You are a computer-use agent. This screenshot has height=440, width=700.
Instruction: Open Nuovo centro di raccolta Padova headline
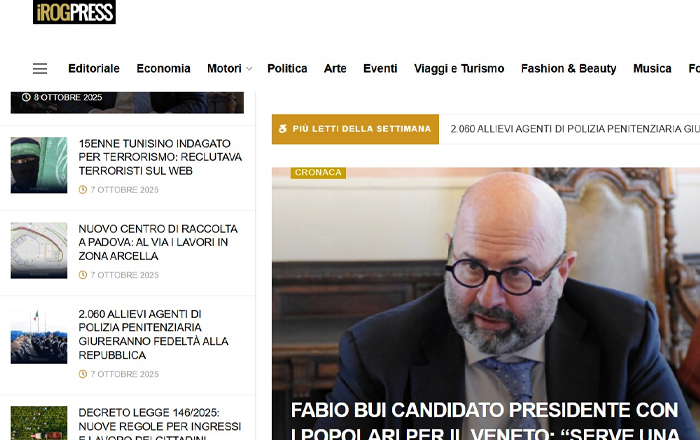[x=158, y=242]
